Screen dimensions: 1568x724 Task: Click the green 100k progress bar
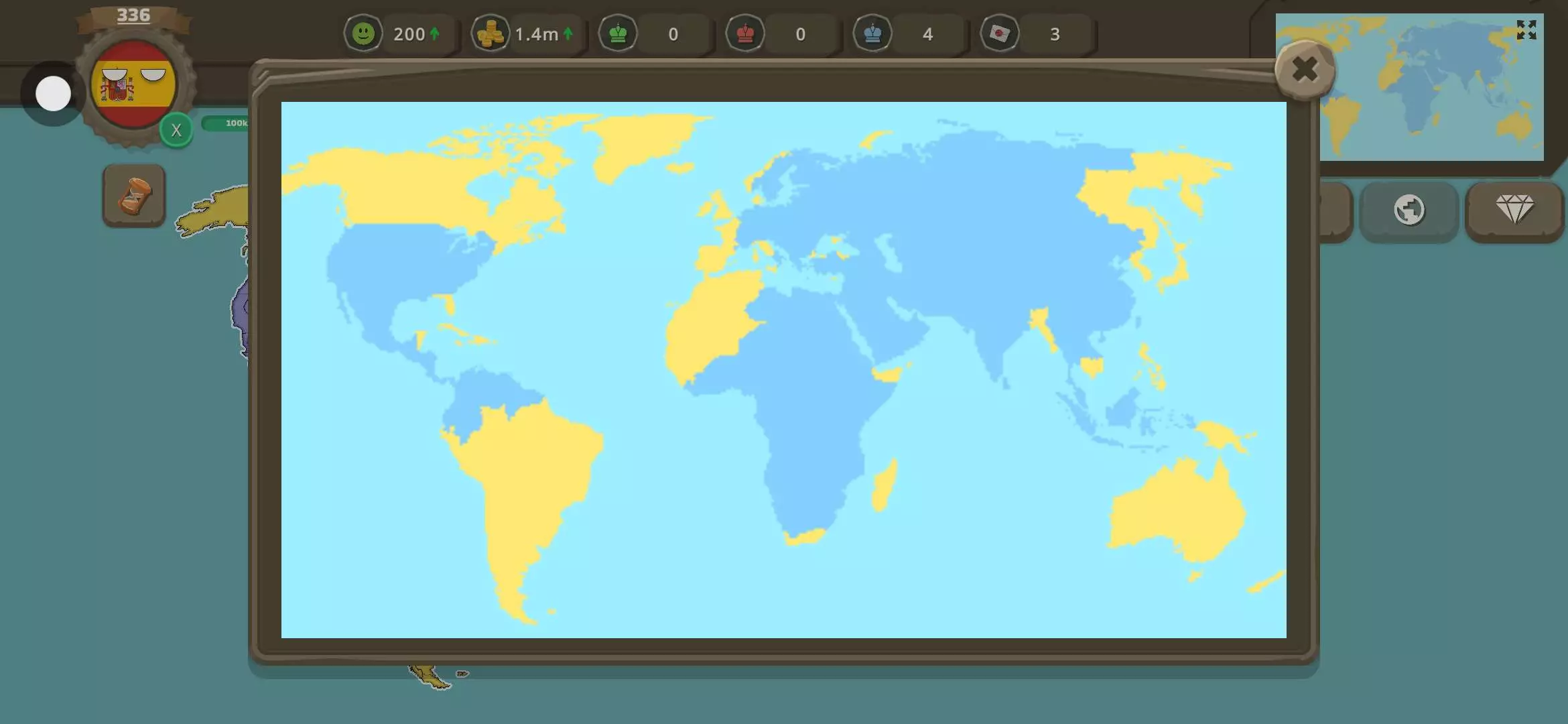tap(226, 123)
